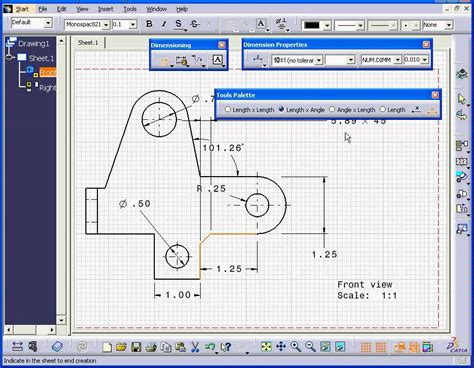The height and width of the screenshot is (368, 474).
Task: Open the Start menu in menu bar
Action: coord(23,9)
